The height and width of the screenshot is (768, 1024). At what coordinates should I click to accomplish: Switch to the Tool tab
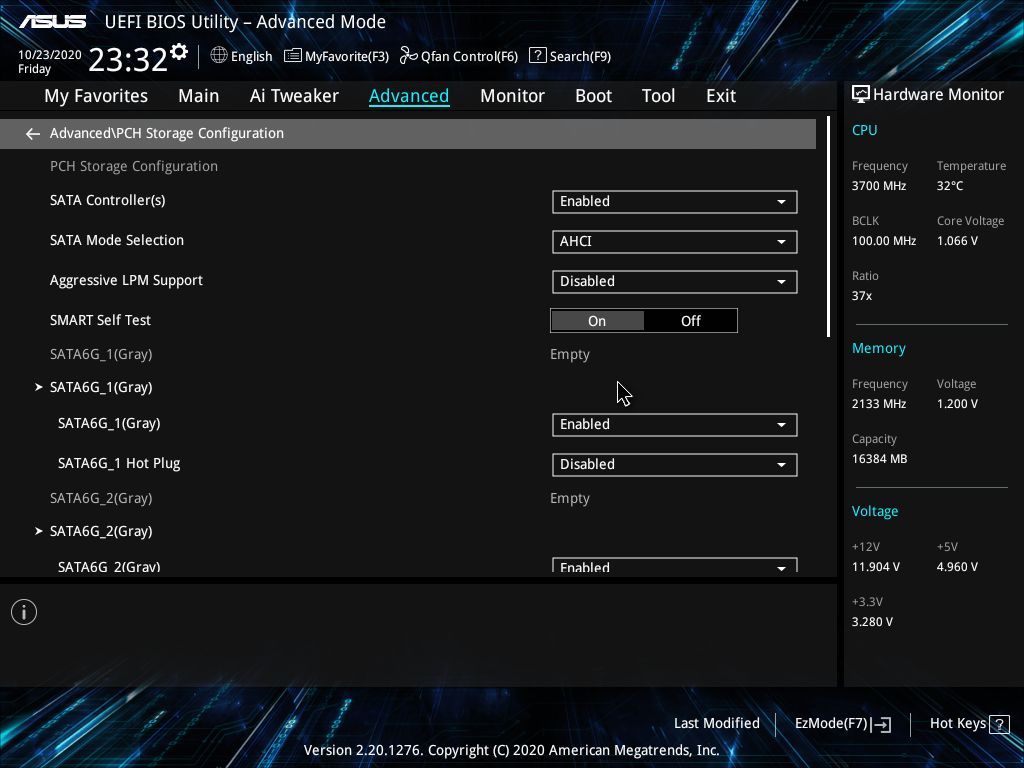[x=658, y=96]
